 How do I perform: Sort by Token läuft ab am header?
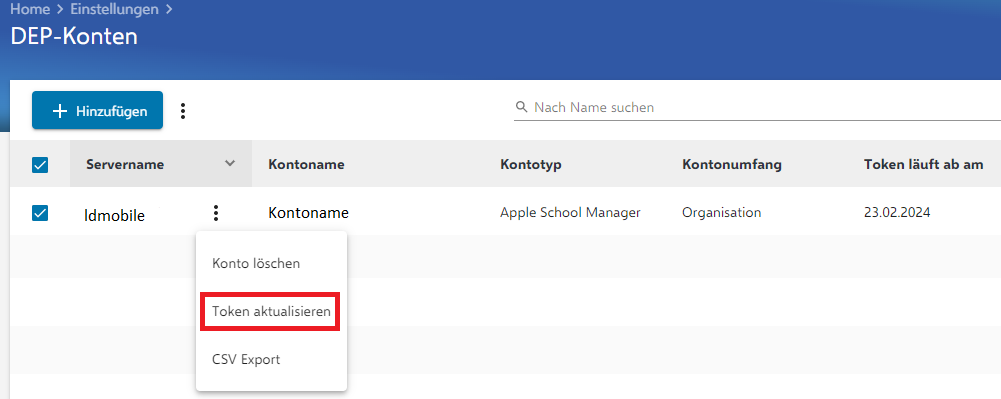(923, 165)
